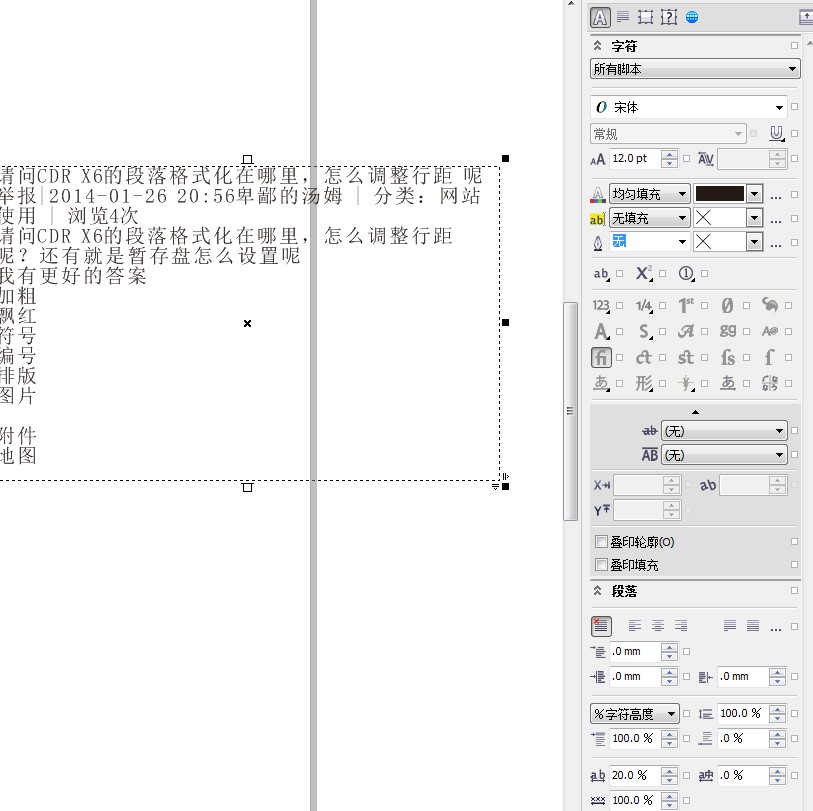Click the question-mark frame icon at docker top

[x=669, y=17]
